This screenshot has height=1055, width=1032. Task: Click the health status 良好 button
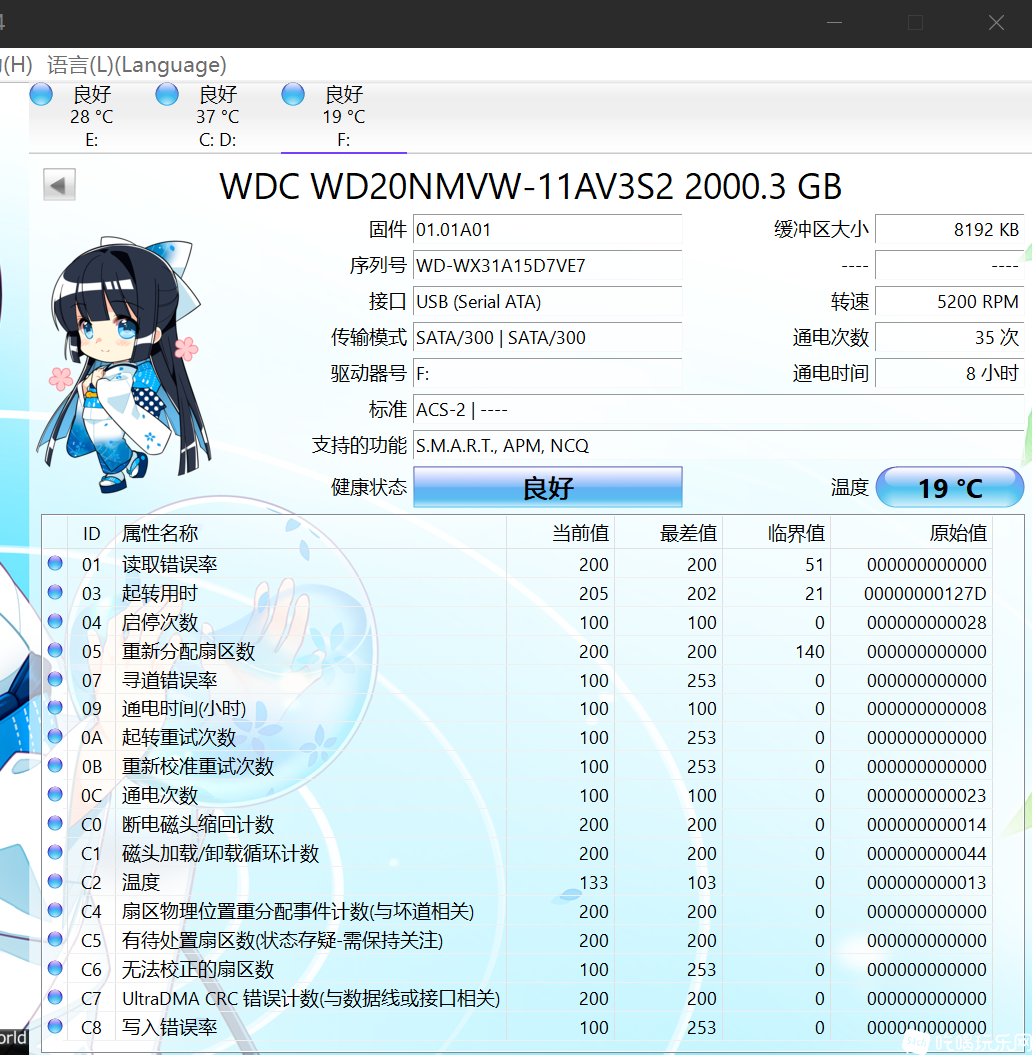coord(548,487)
